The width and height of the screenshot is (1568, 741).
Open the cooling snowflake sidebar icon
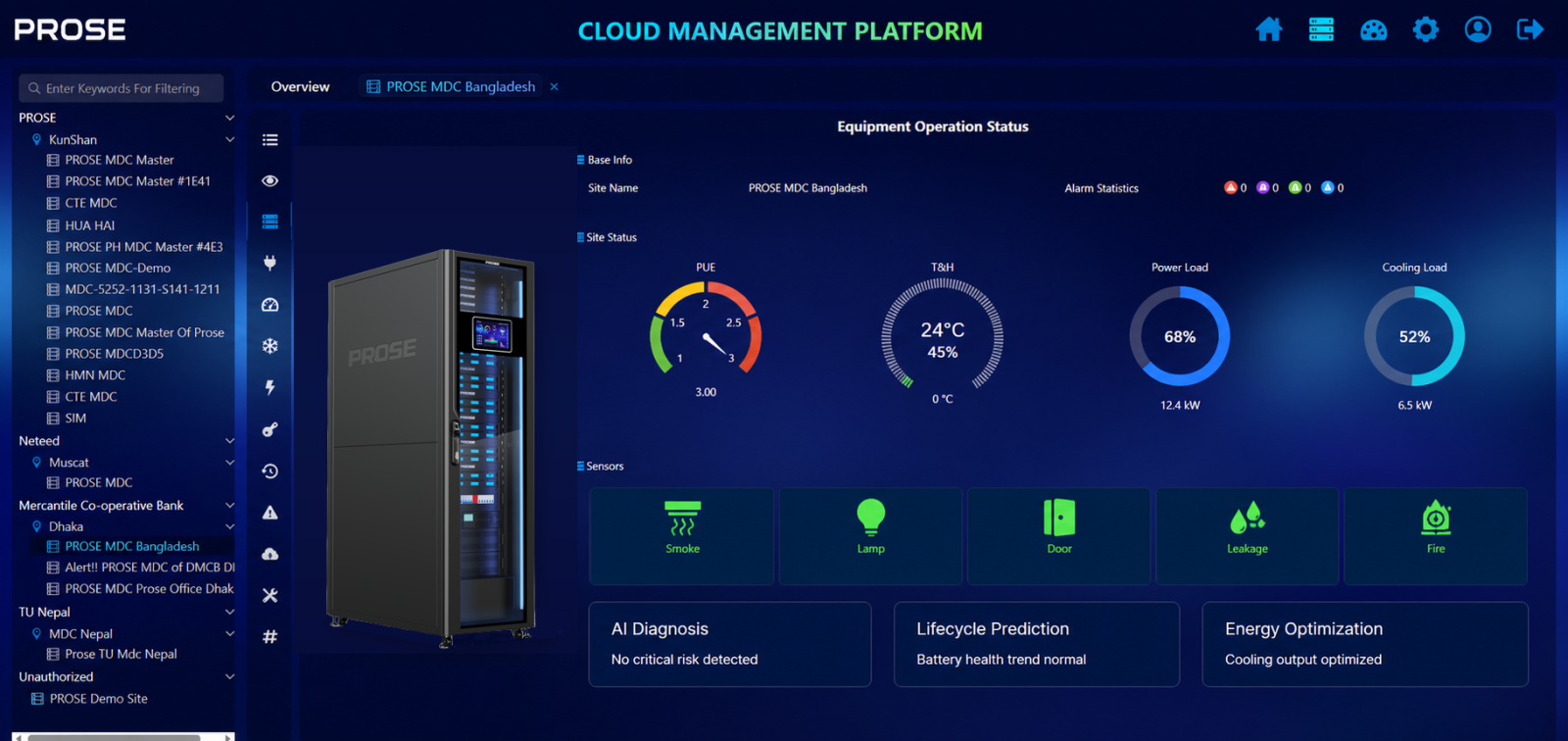[270, 346]
